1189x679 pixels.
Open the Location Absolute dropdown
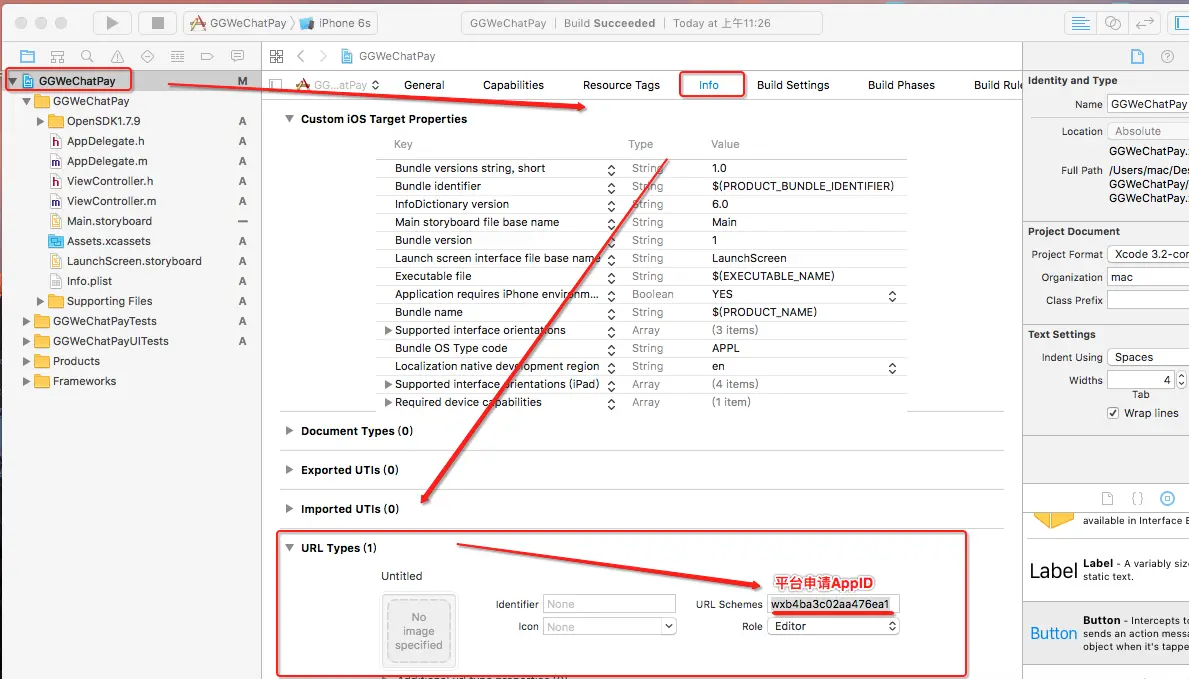pyautogui.click(x=1147, y=131)
